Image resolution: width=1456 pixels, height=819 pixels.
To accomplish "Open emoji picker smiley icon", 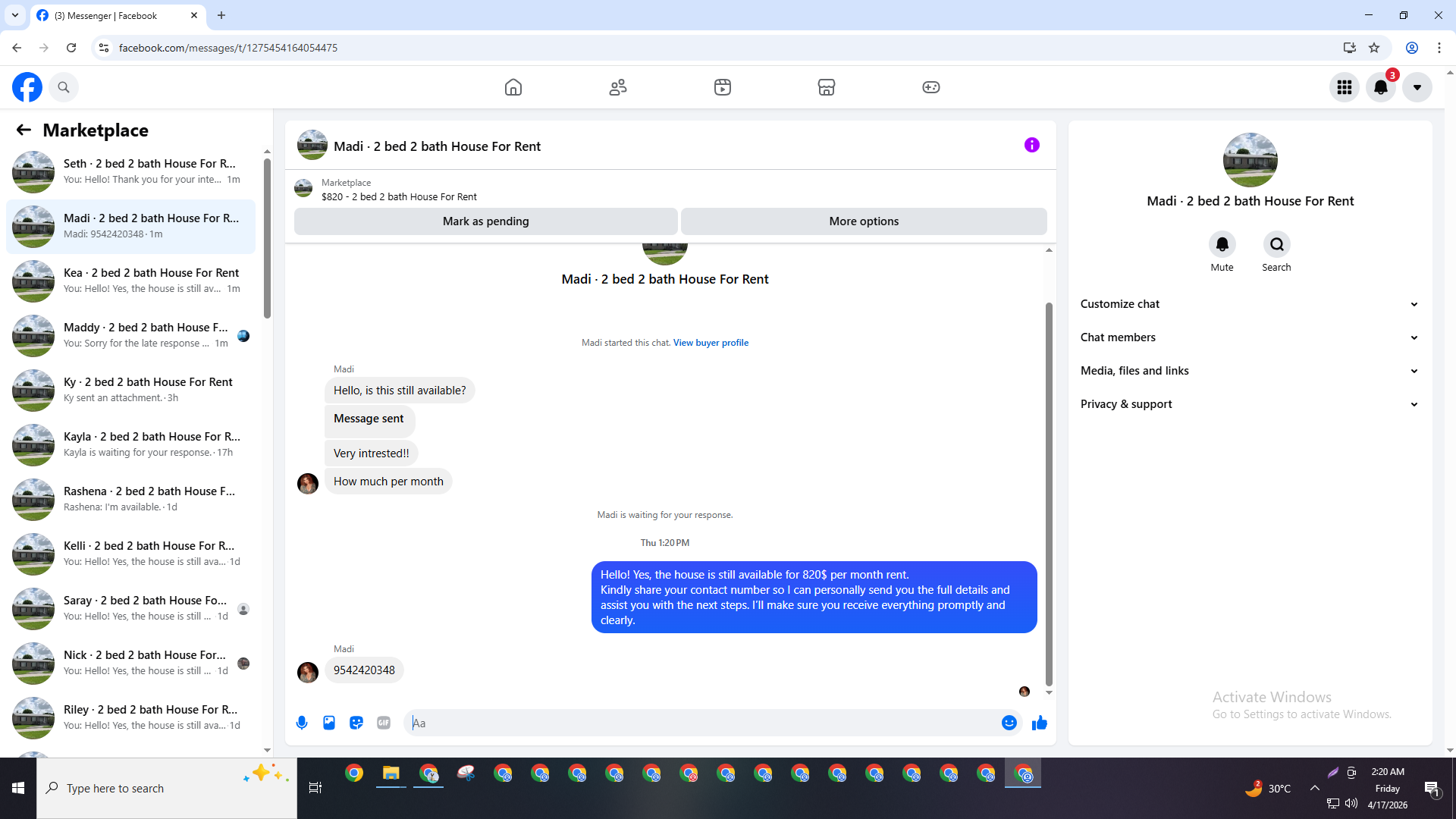I will point(1009,723).
